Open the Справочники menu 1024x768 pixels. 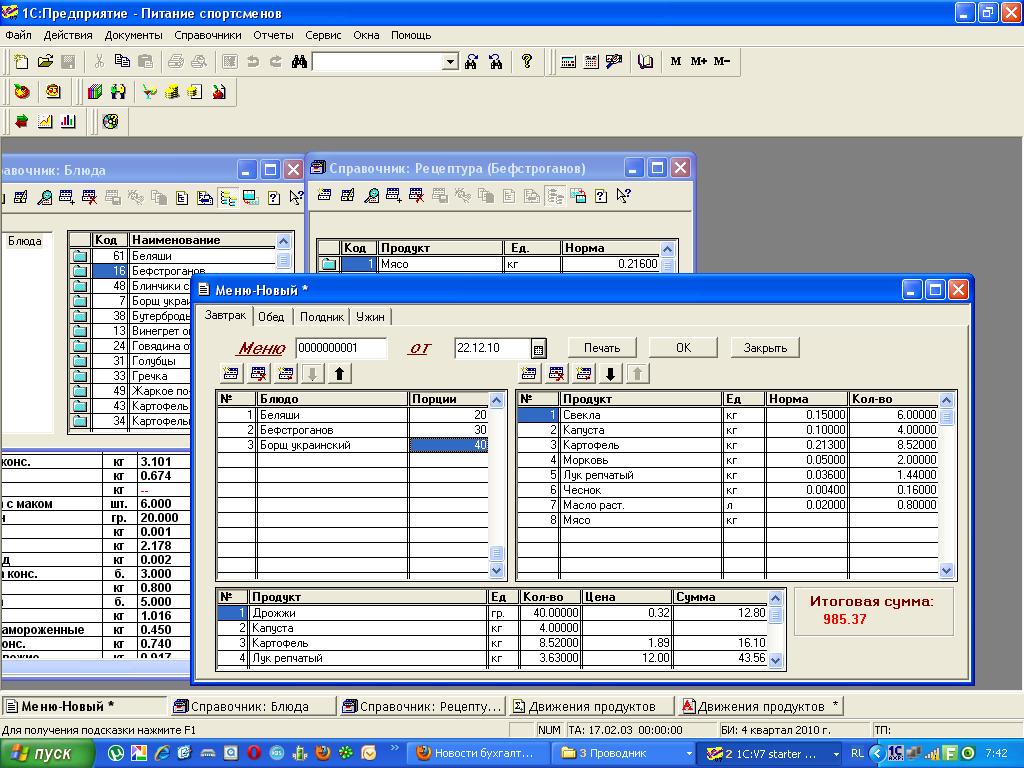click(208, 35)
